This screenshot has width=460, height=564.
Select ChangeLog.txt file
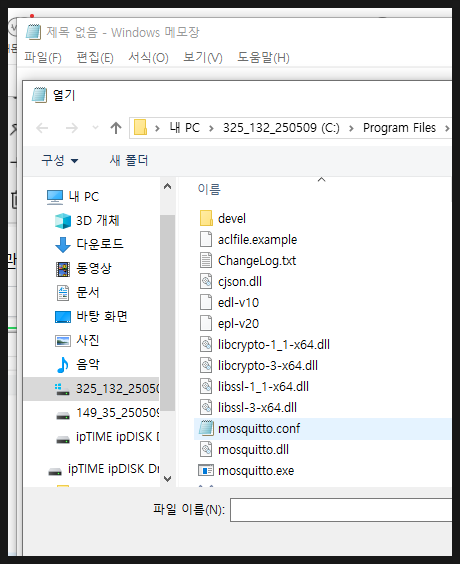257,260
